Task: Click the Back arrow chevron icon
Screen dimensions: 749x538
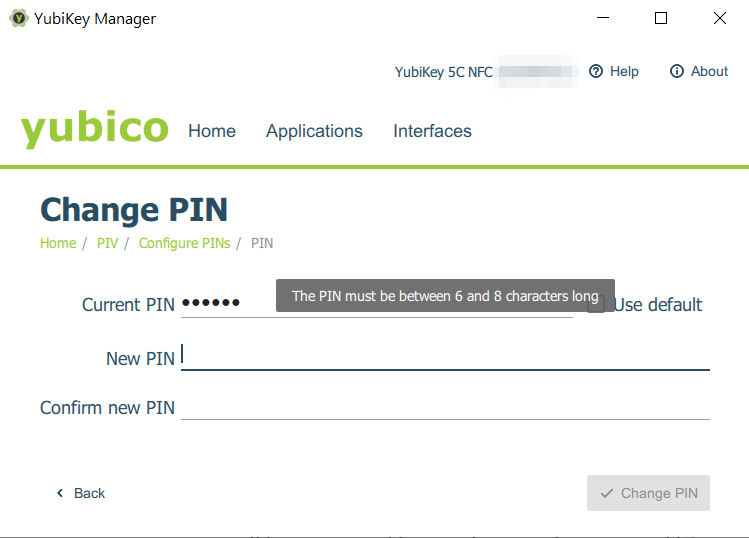Action: coord(60,493)
